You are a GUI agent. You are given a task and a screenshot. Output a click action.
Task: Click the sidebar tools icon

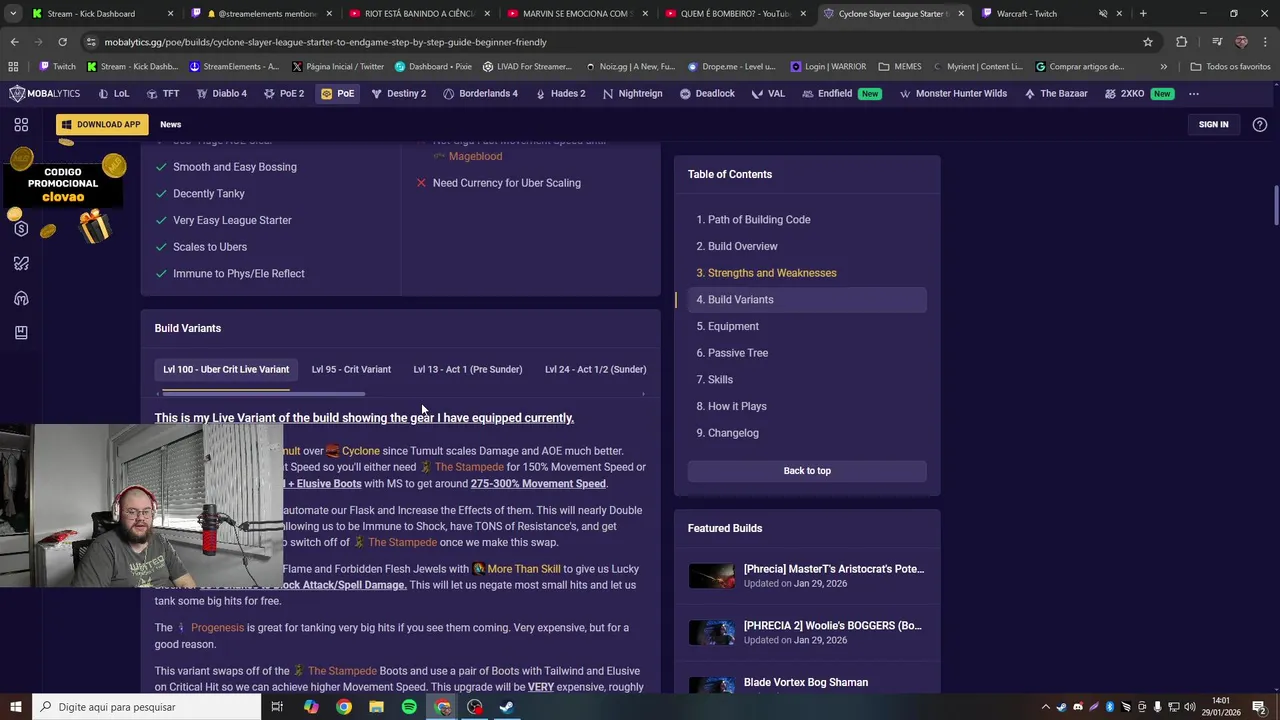(x=21, y=264)
